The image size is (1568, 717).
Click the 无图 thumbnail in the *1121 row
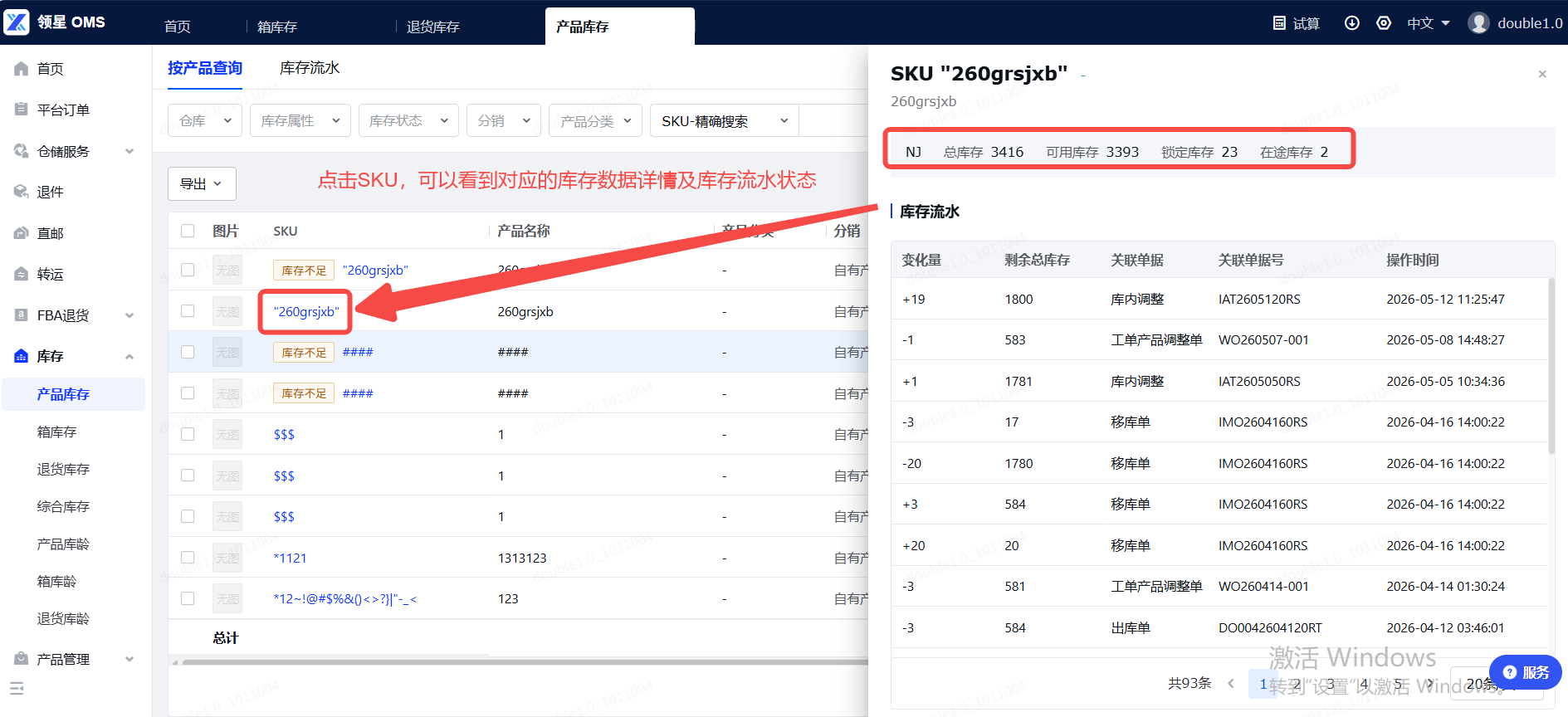(x=227, y=558)
